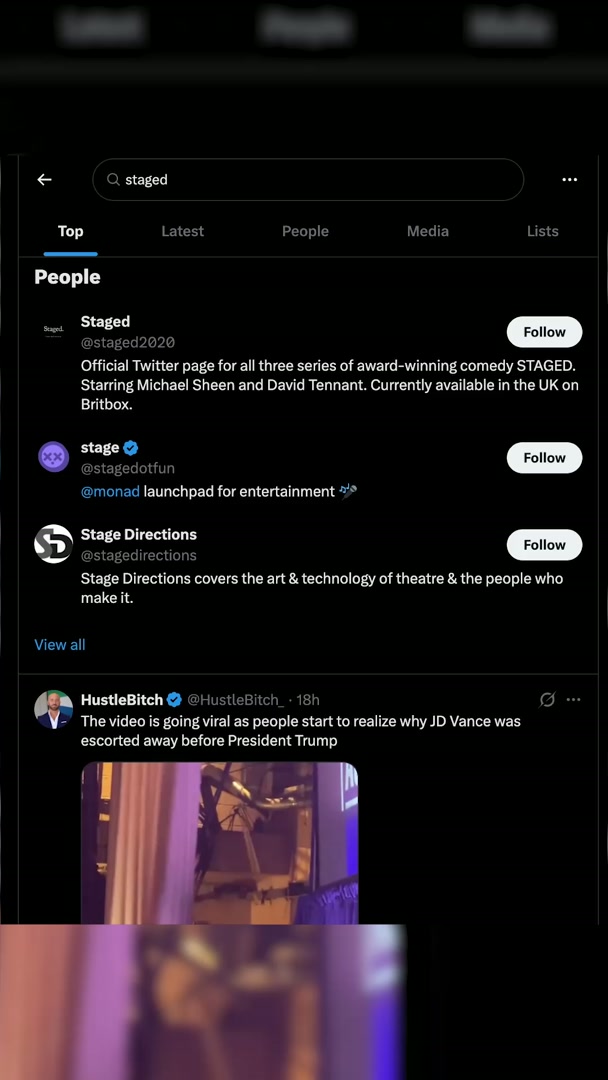Image resolution: width=608 pixels, height=1080 pixels.
Task: Open the Staged profile avatar
Action: point(54,329)
